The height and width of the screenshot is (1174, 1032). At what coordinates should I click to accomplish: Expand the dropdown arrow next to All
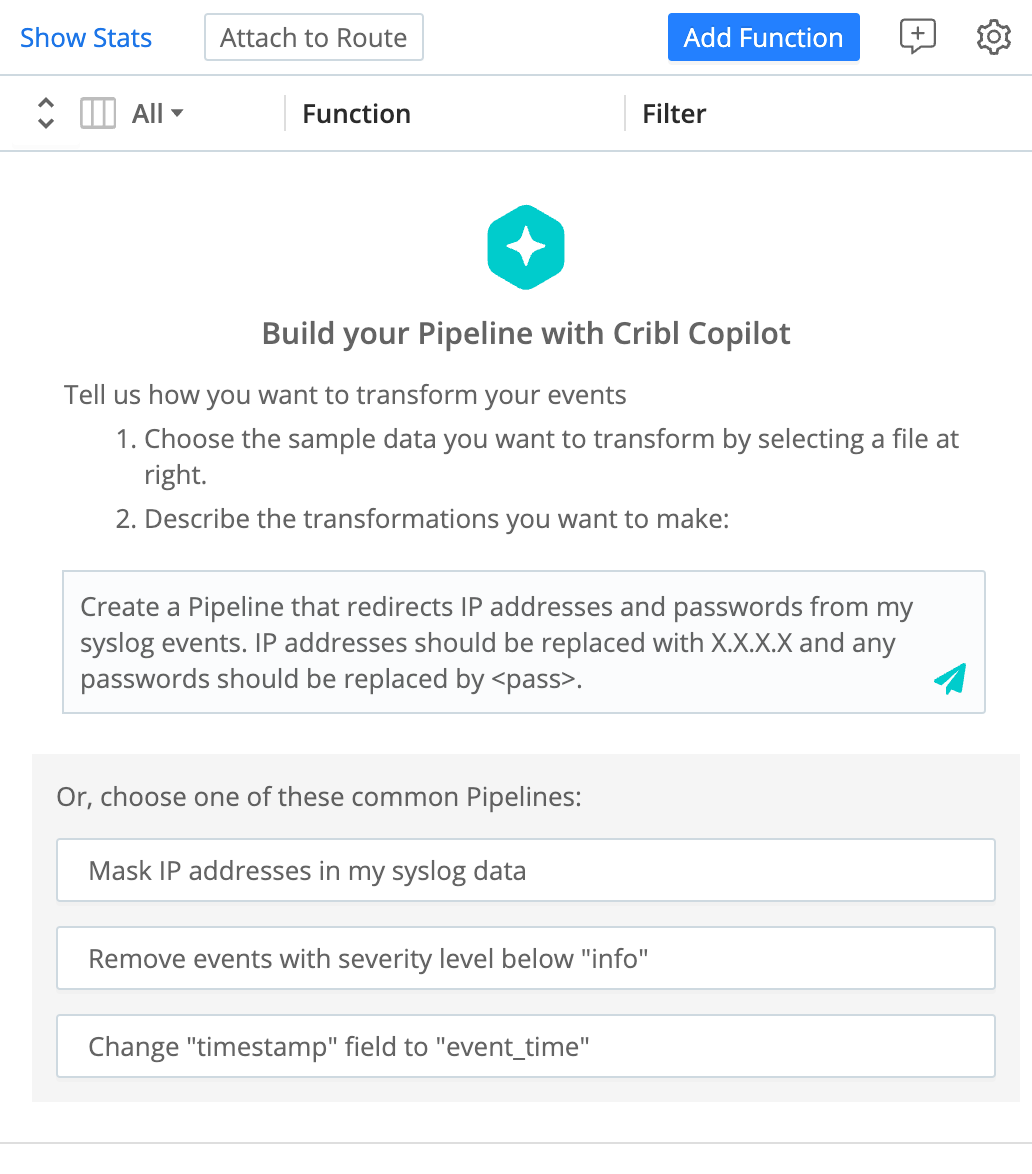coord(178,113)
